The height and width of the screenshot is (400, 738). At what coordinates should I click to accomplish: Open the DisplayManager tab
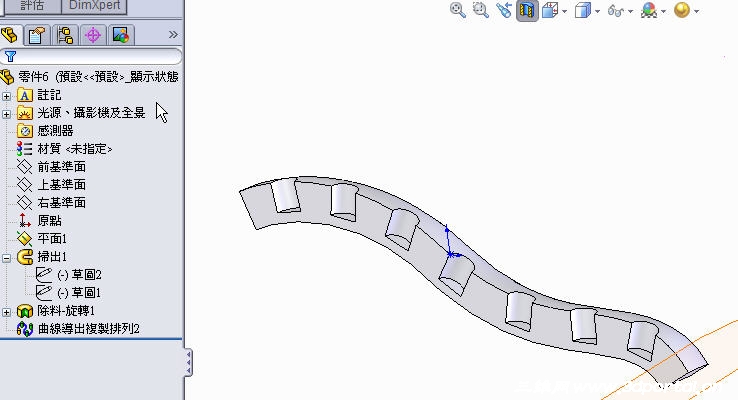[121, 35]
